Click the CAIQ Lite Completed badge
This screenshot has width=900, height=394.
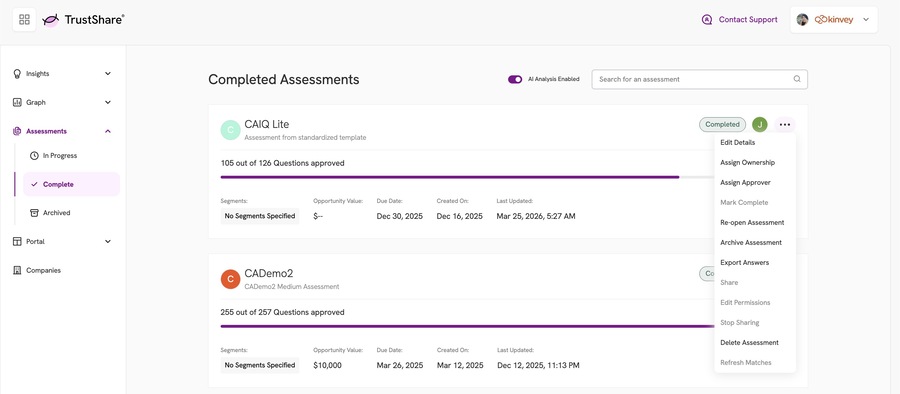click(722, 125)
